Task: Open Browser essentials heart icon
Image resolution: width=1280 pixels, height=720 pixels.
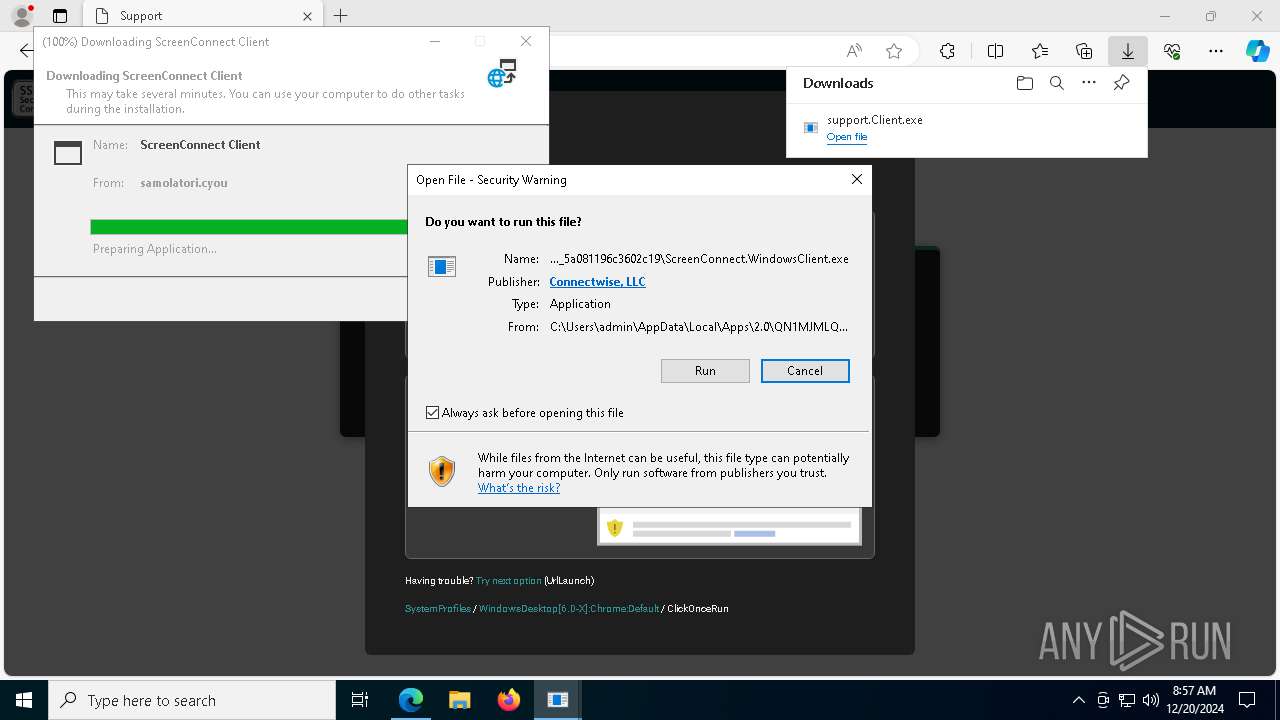Action: coord(1172,51)
